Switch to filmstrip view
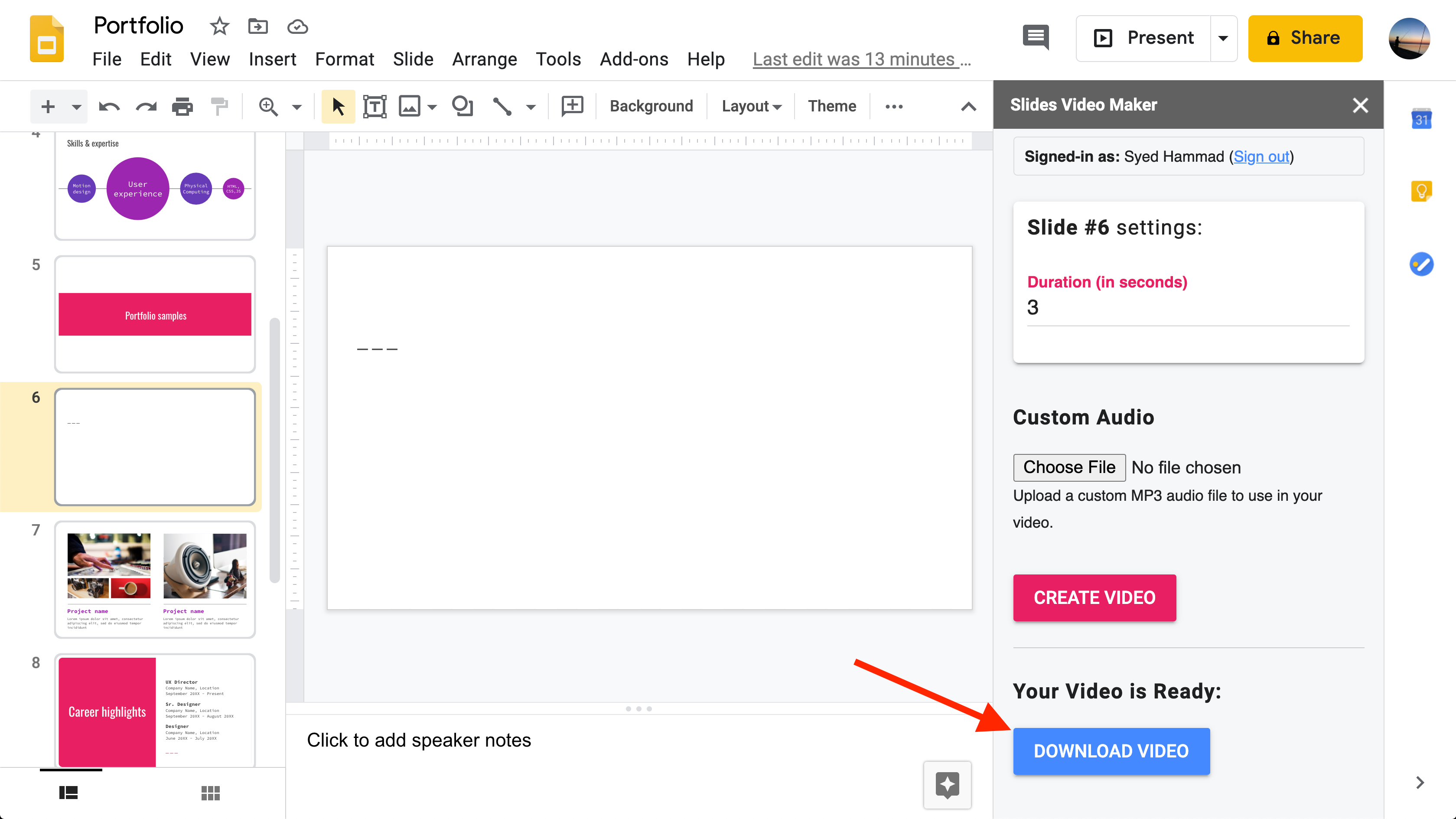The height and width of the screenshot is (819, 1456). [68, 793]
